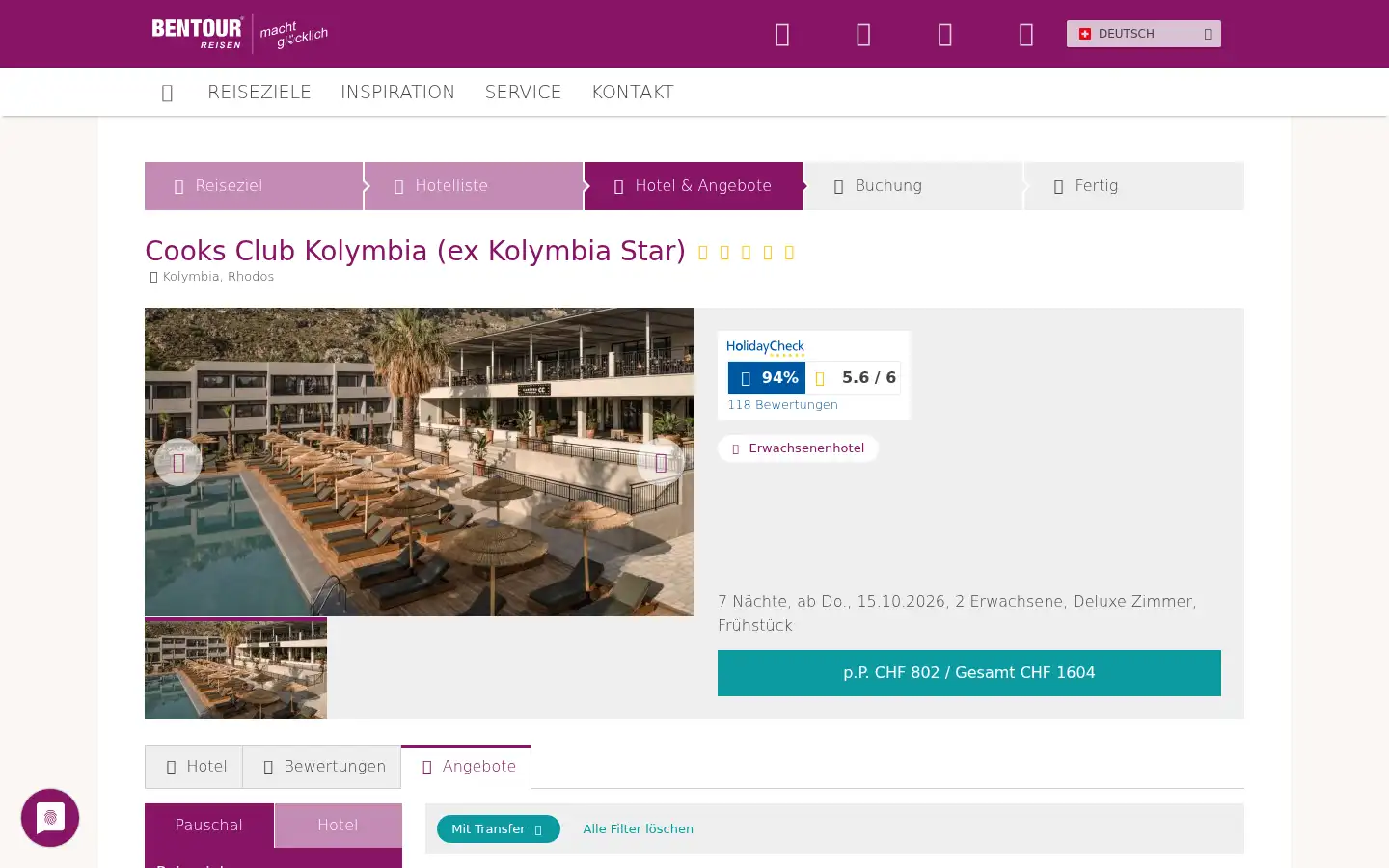Image resolution: width=1389 pixels, height=868 pixels.
Task: Select the hotel pool thumbnail image
Action: [x=235, y=668]
